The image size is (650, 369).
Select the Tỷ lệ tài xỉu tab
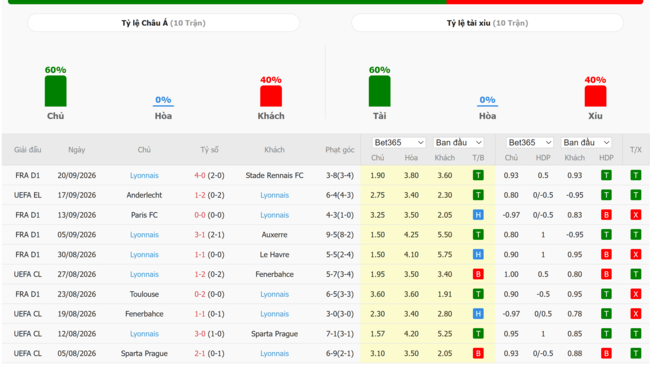[488, 23]
